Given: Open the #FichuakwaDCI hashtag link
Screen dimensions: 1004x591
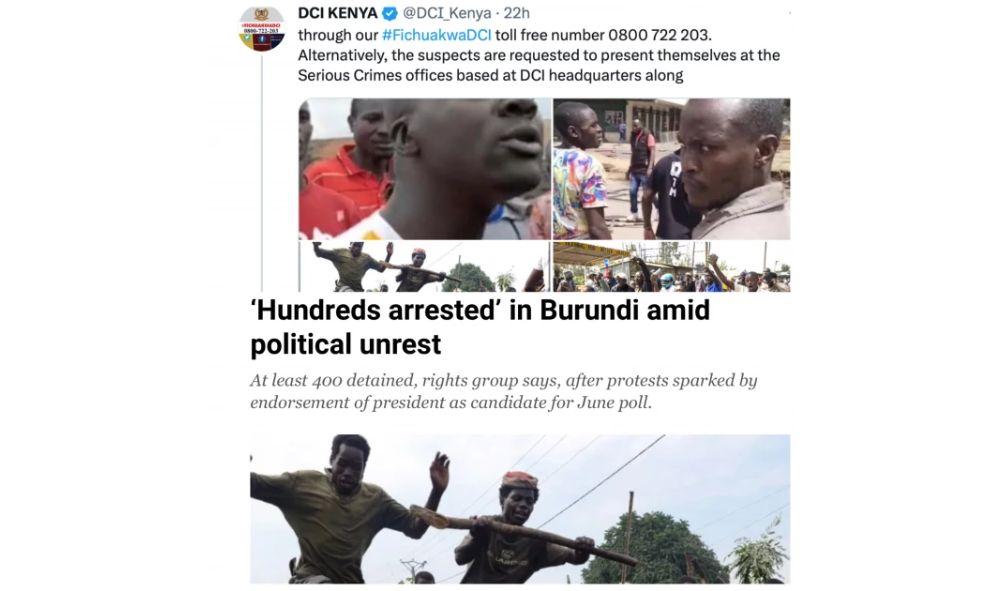Looking at the screenshot, I should point(436,35).
